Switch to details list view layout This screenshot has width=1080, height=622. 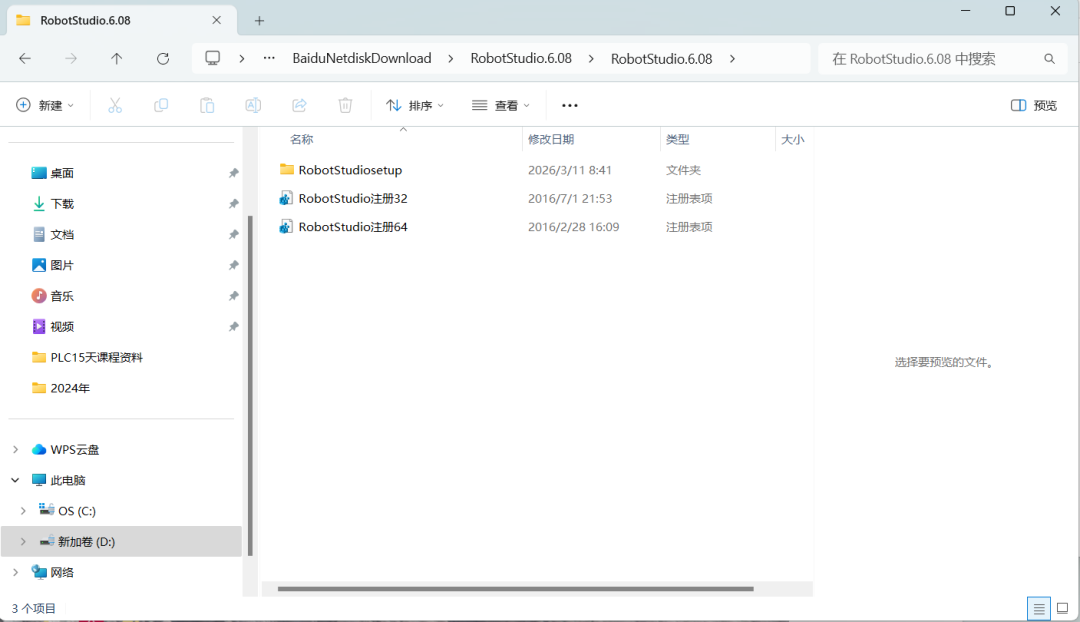click(x=1039, y=608)
